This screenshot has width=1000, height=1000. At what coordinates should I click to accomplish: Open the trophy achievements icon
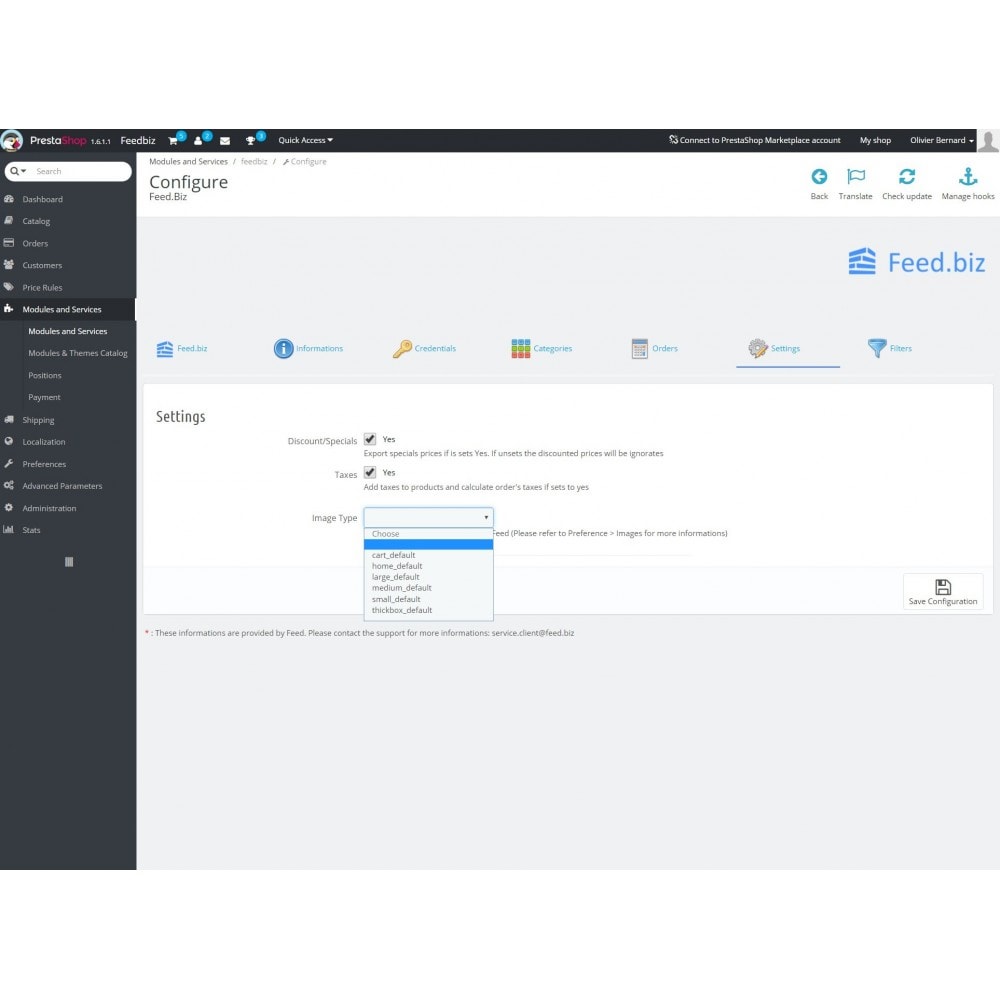251,141
